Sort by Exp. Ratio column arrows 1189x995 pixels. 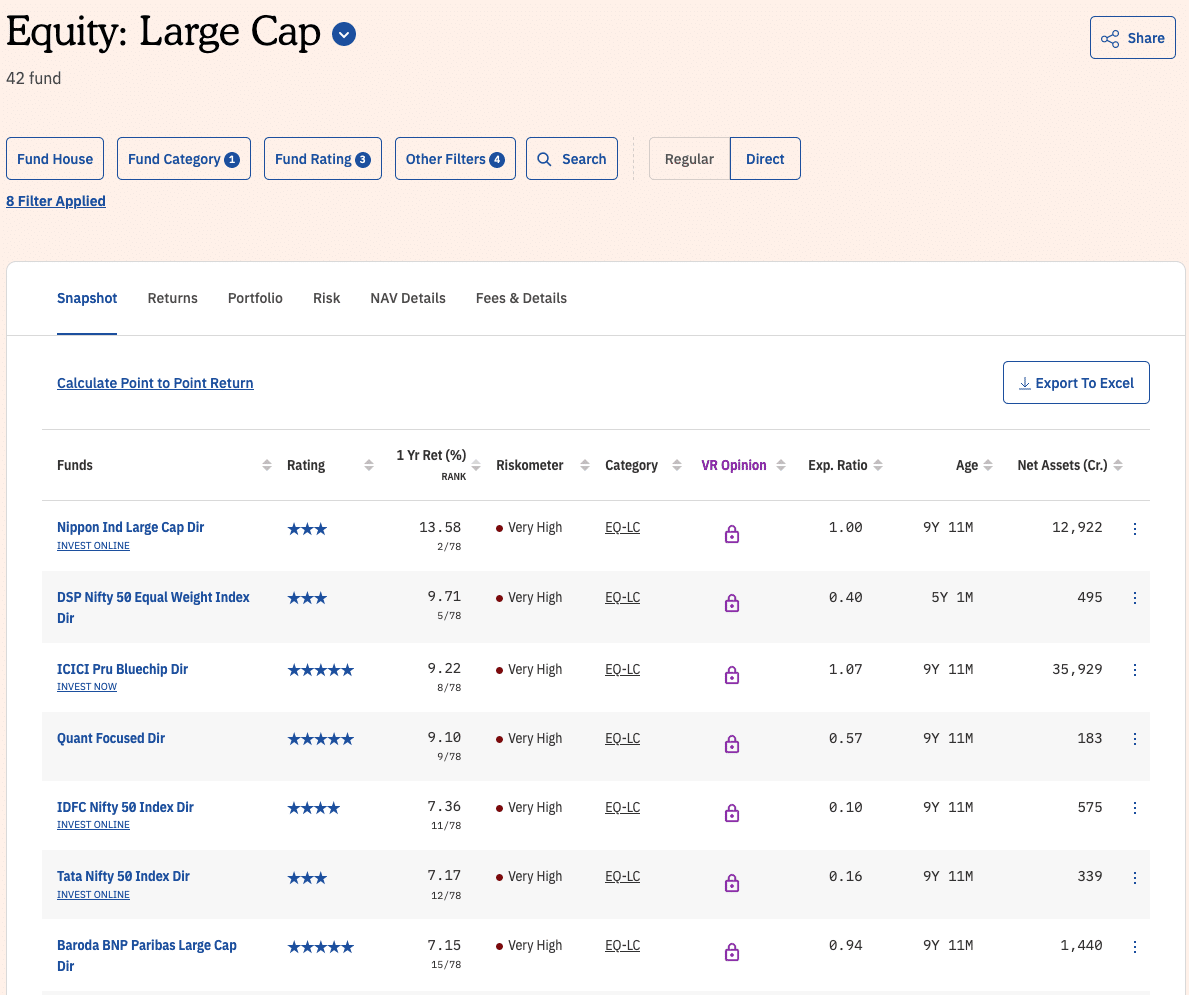point(878,465)
